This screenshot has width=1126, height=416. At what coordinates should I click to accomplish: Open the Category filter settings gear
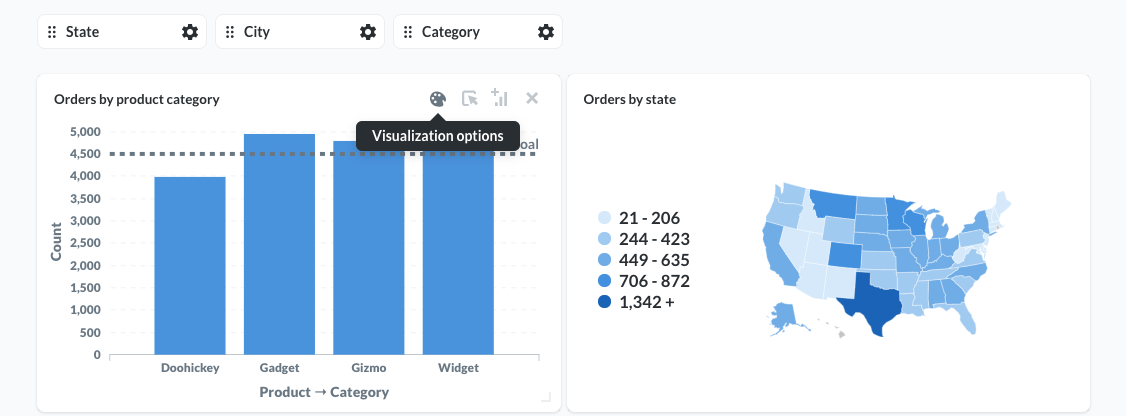point(546,32)
